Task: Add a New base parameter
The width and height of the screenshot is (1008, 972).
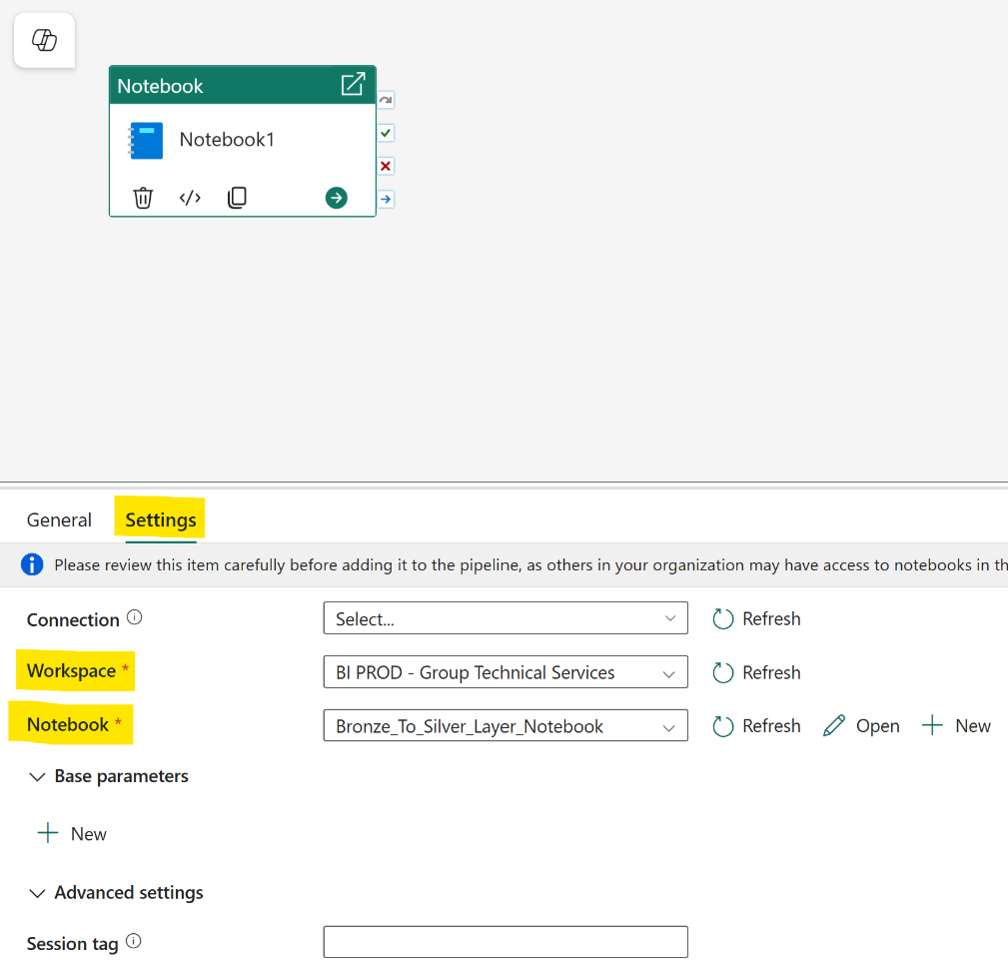Action: (72, 834)
